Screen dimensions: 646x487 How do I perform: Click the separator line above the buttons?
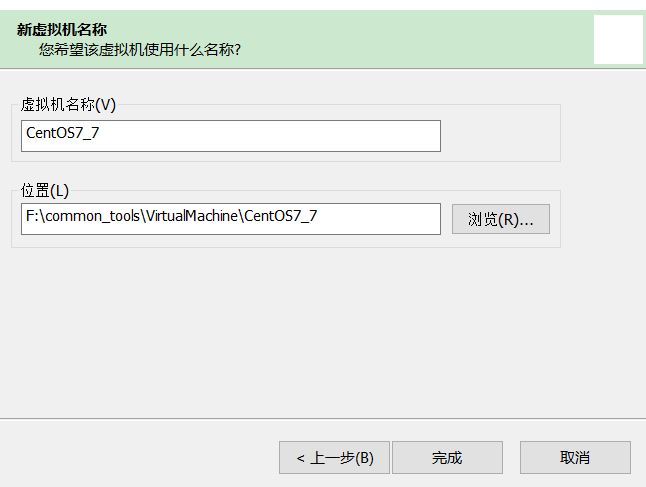coord(322,418)
